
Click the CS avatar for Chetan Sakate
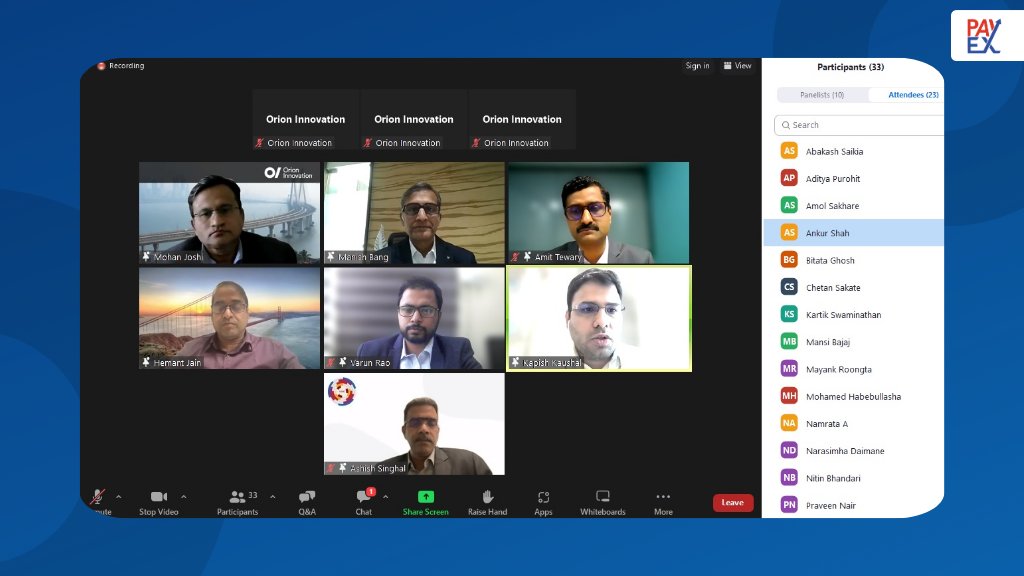coord(789,287)
